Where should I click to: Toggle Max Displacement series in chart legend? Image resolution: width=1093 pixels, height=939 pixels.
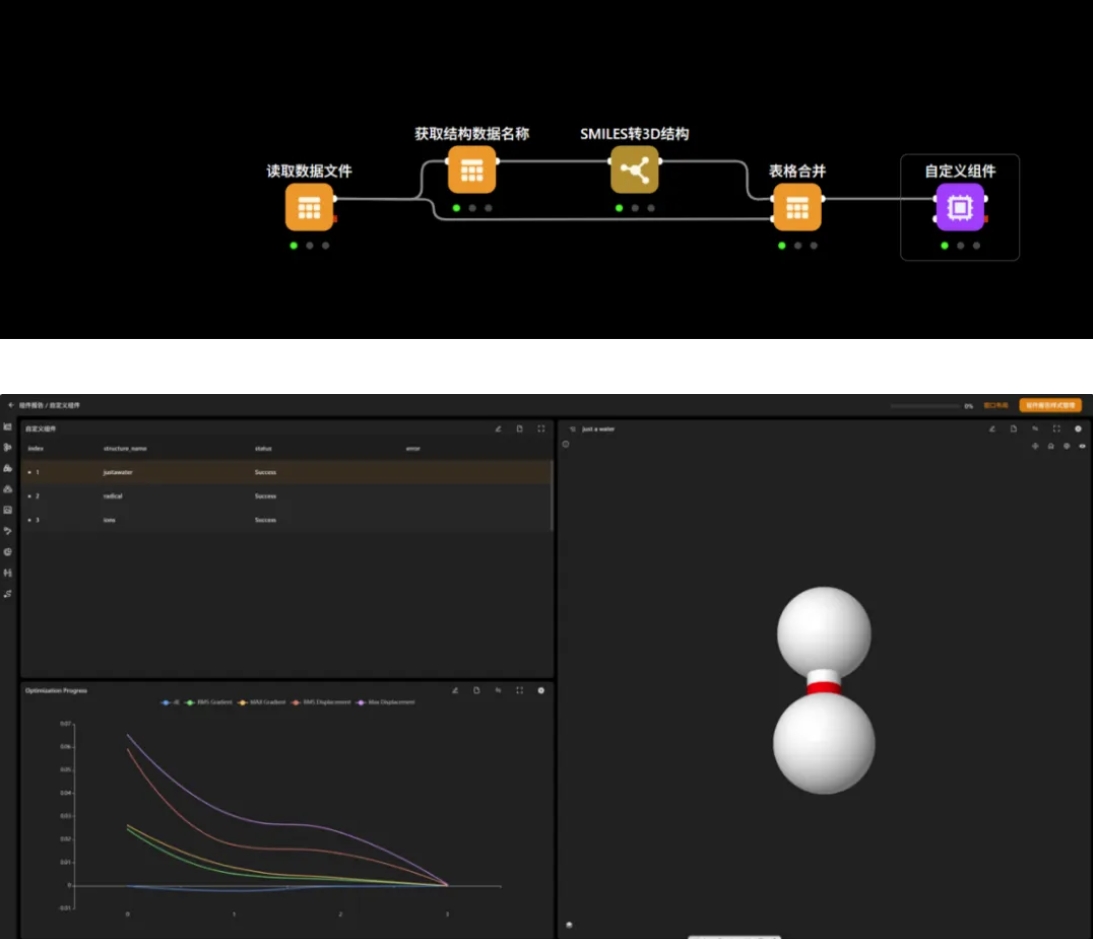[x=385, y=702]
